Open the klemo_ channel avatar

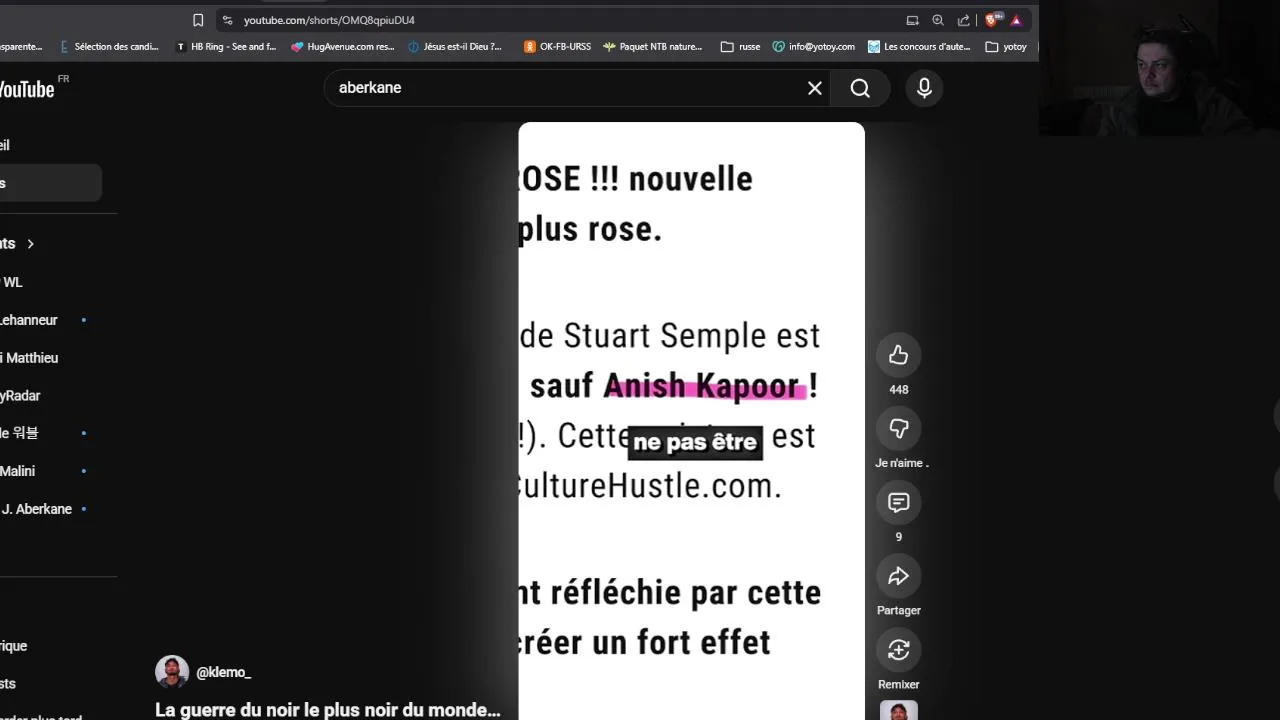(172, 672)
